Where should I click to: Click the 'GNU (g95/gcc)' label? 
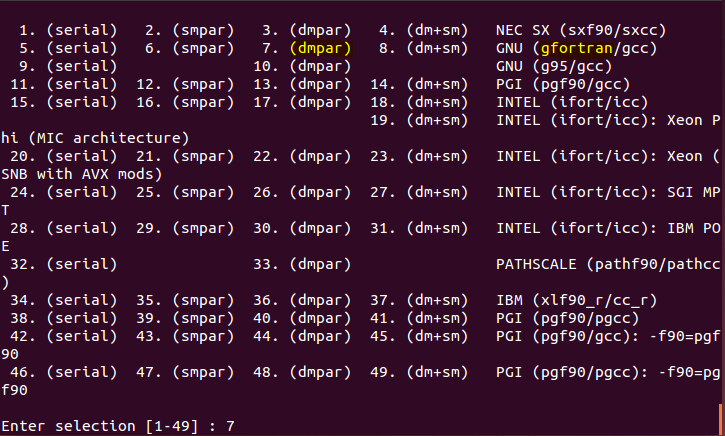[x=554, y=67]
